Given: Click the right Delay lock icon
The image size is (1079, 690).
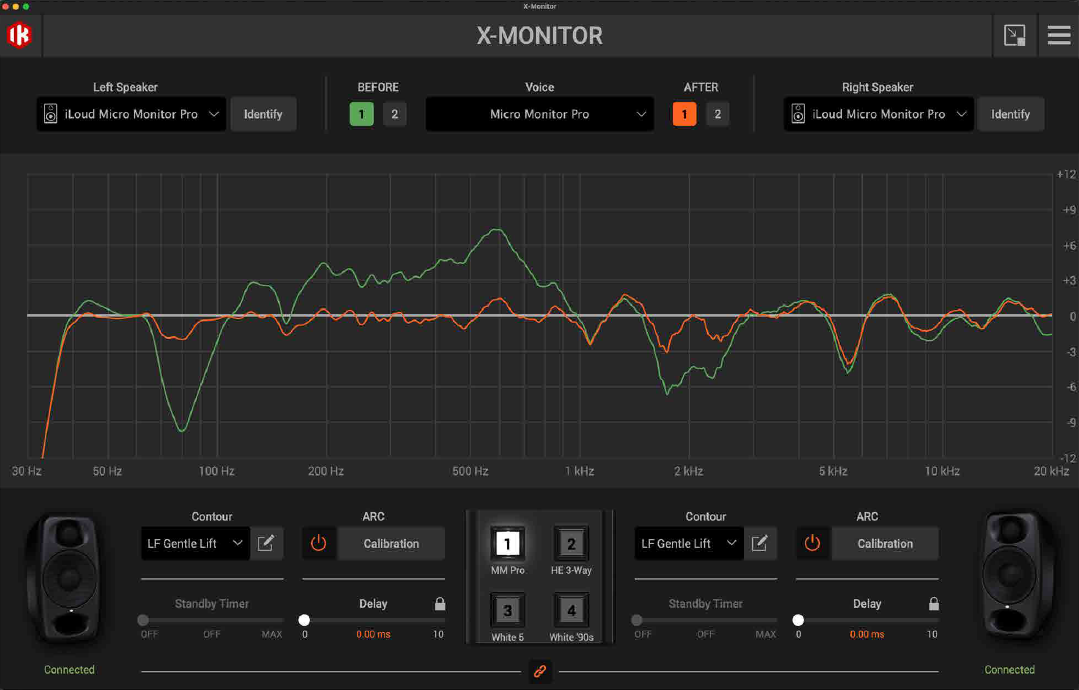Looking at the screenshot, I should [934, 604].
